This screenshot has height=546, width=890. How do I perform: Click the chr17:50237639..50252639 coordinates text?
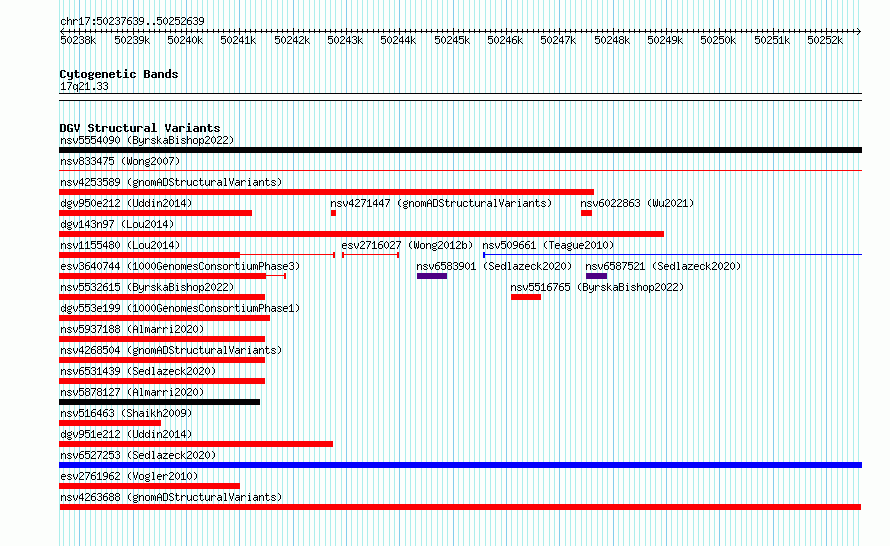click(x=132, y=22)
